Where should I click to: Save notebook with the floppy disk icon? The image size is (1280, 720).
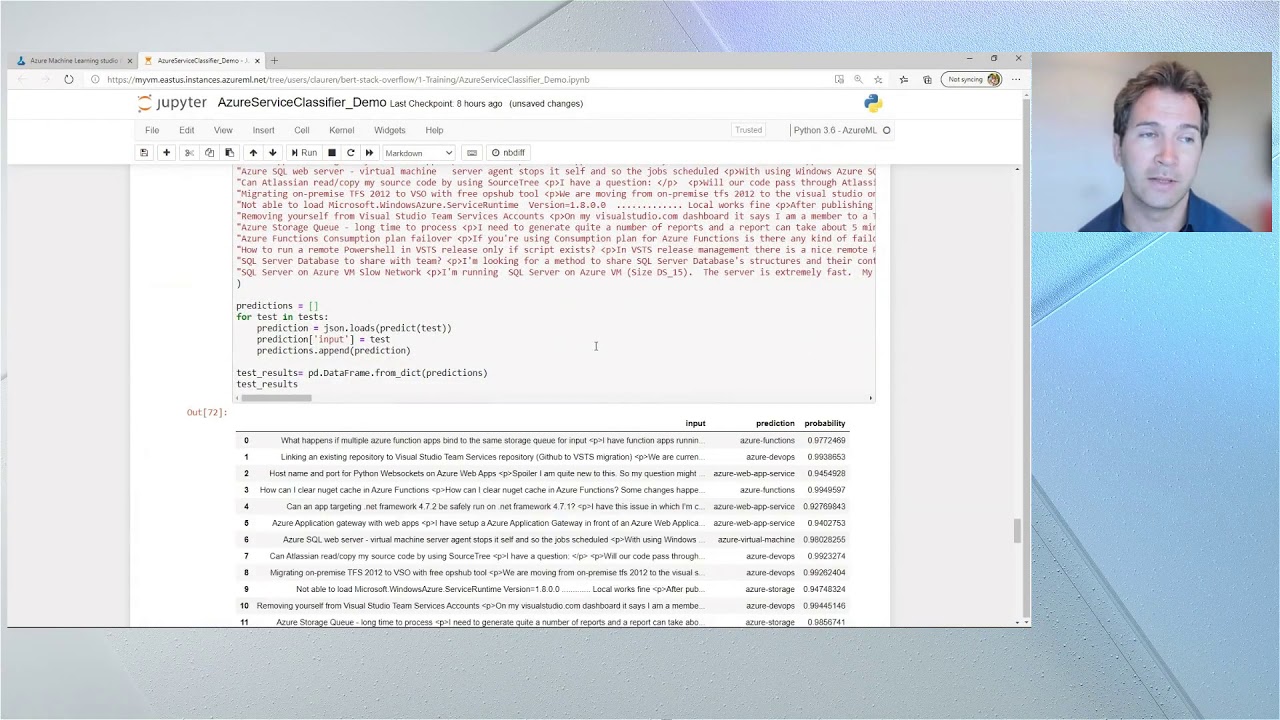coord(144,153)
